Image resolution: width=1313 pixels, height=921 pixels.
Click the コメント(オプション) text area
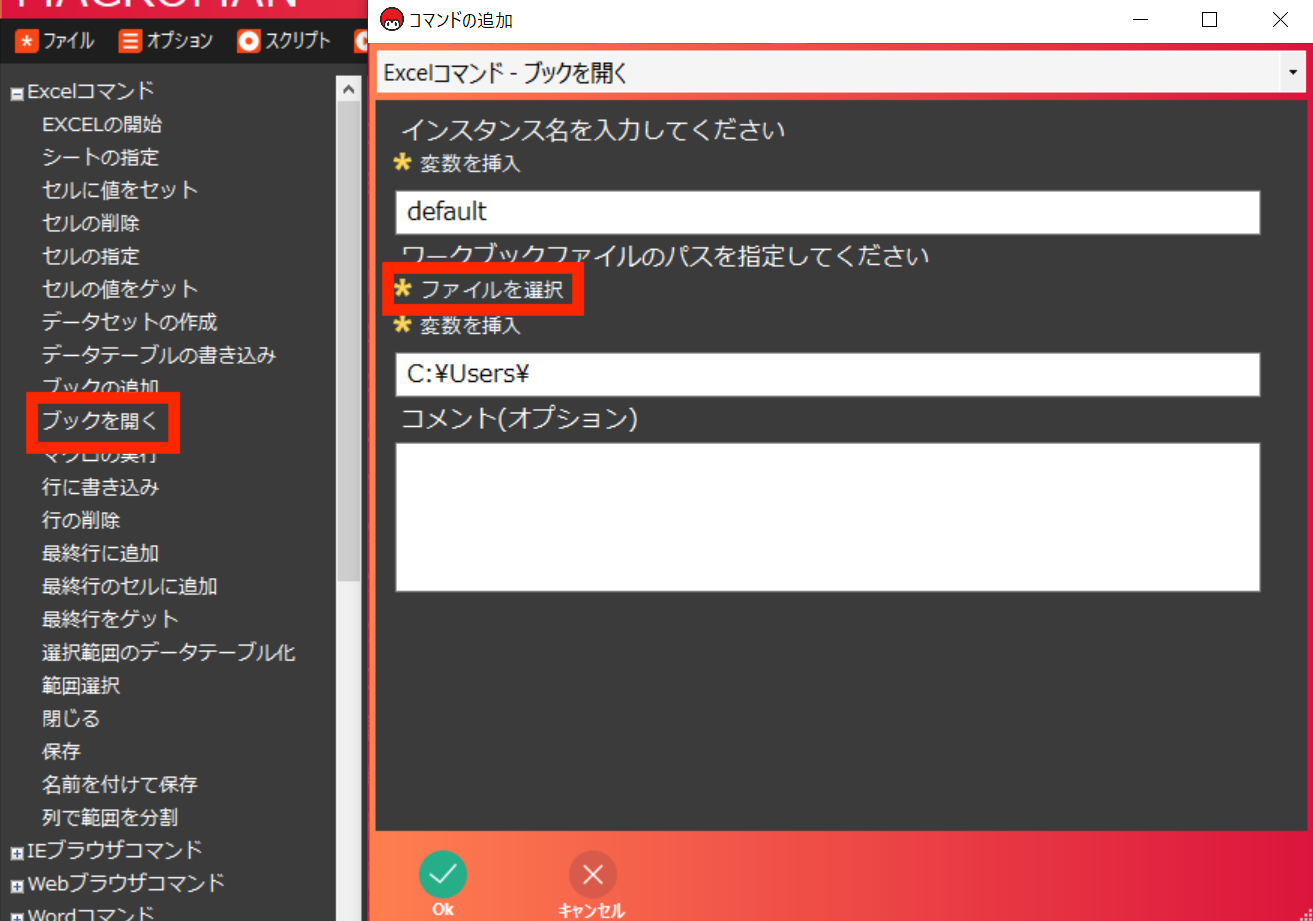(827, 517)
